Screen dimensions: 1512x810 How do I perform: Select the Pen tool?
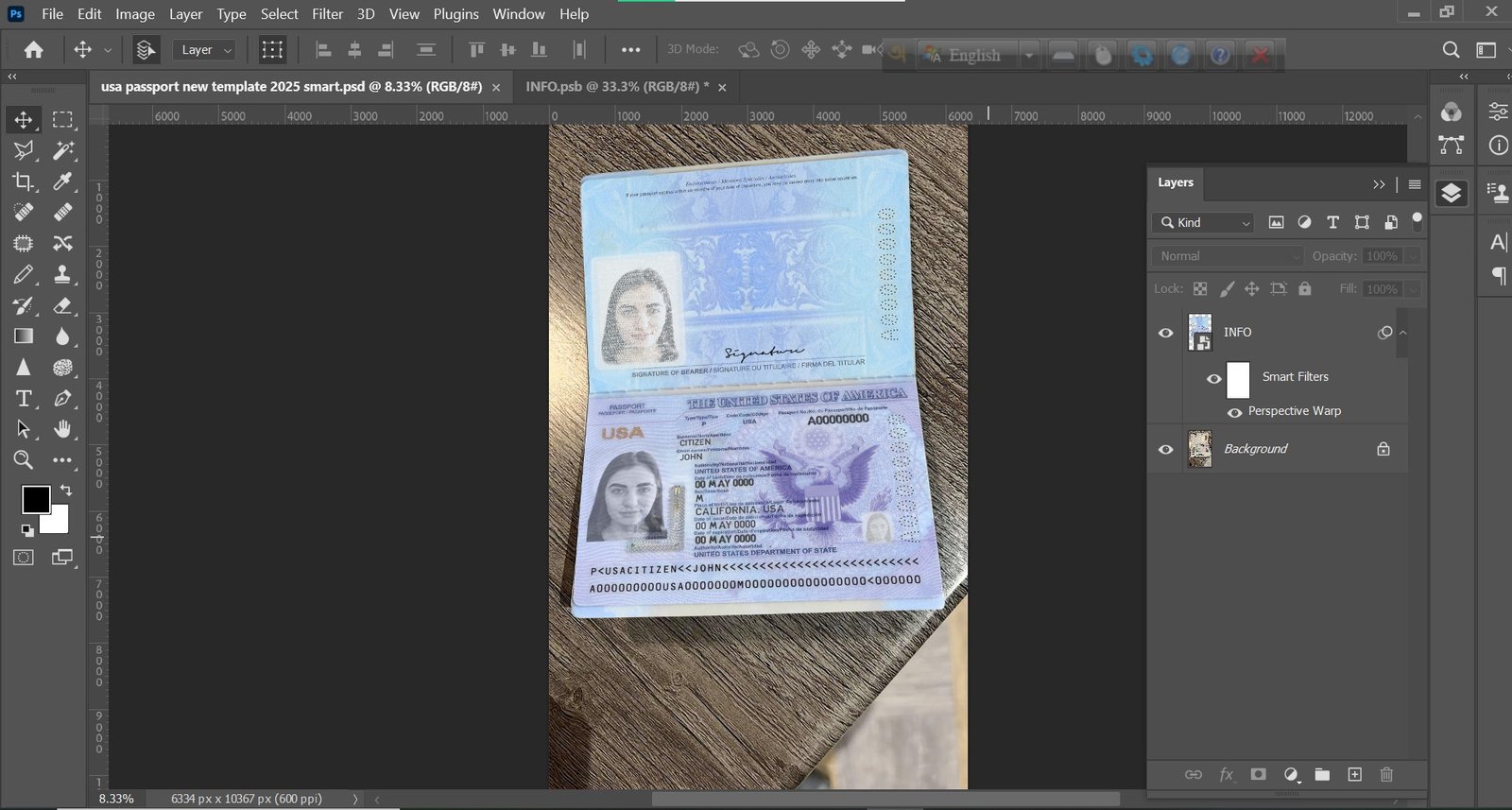63,398
